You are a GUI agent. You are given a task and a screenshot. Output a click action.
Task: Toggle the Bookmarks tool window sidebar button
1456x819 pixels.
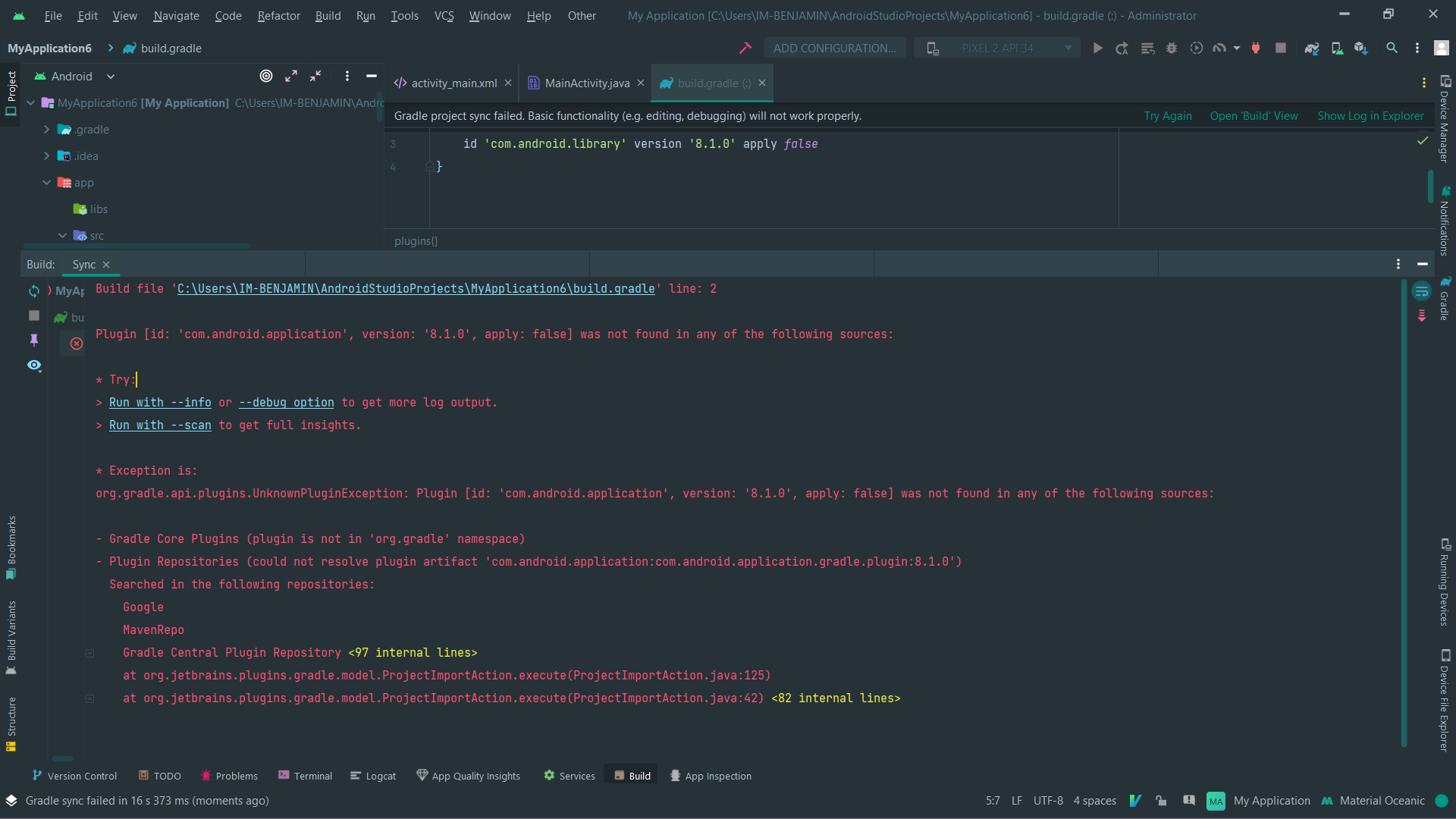tap(11, 548)
